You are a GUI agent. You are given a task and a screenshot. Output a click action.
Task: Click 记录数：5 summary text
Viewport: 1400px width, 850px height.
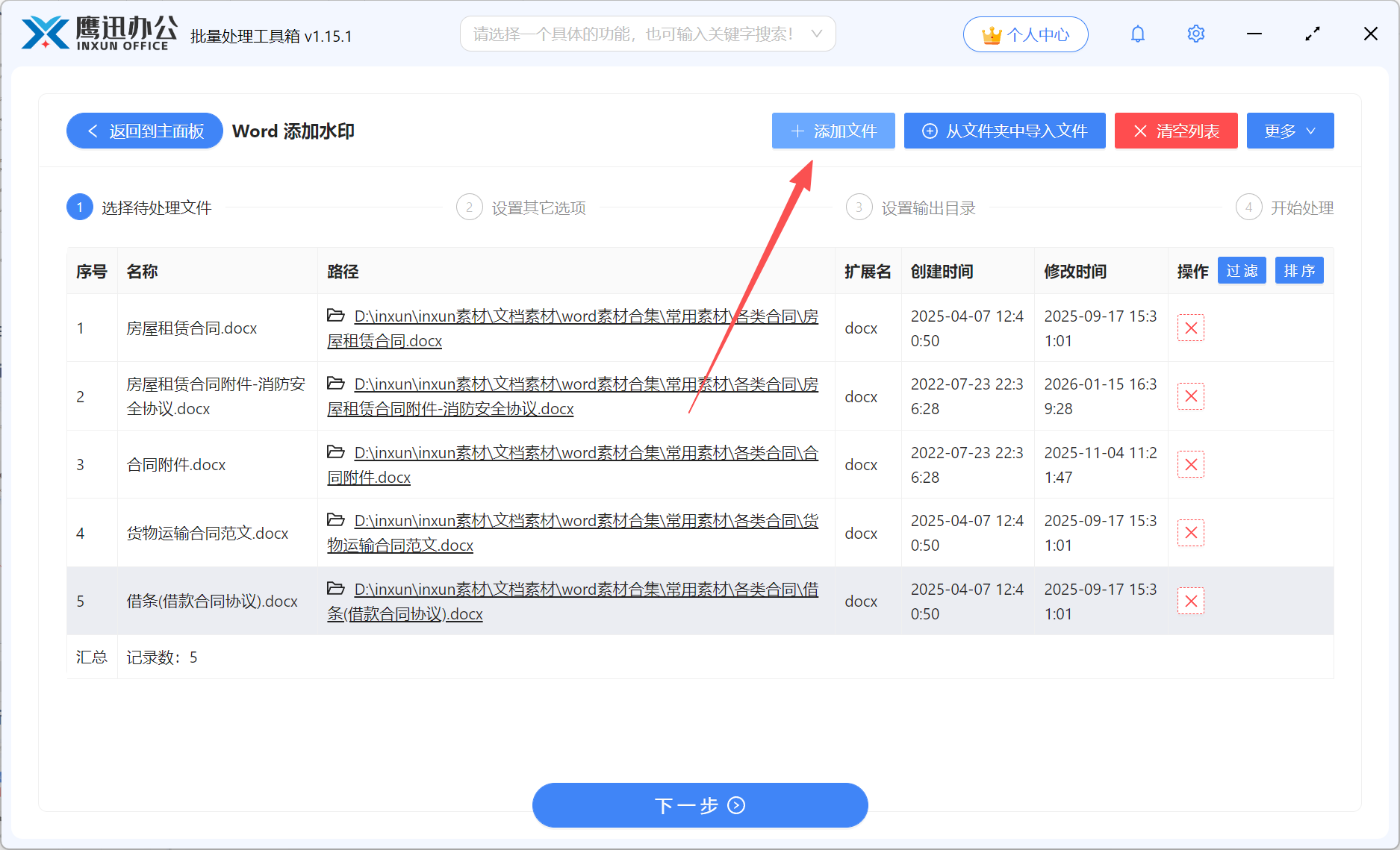tap(162, 657)
